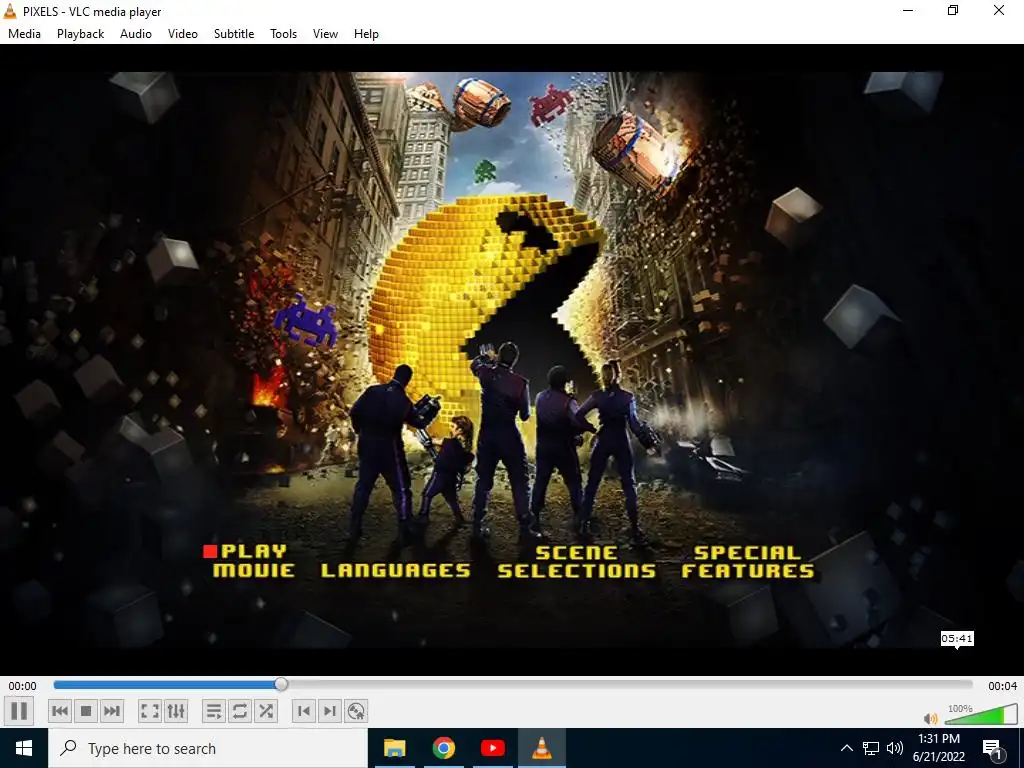Launch Chrome from the taskbar
The width and height of the screenshot is (1024, 768).
click(x=443, y=748)
